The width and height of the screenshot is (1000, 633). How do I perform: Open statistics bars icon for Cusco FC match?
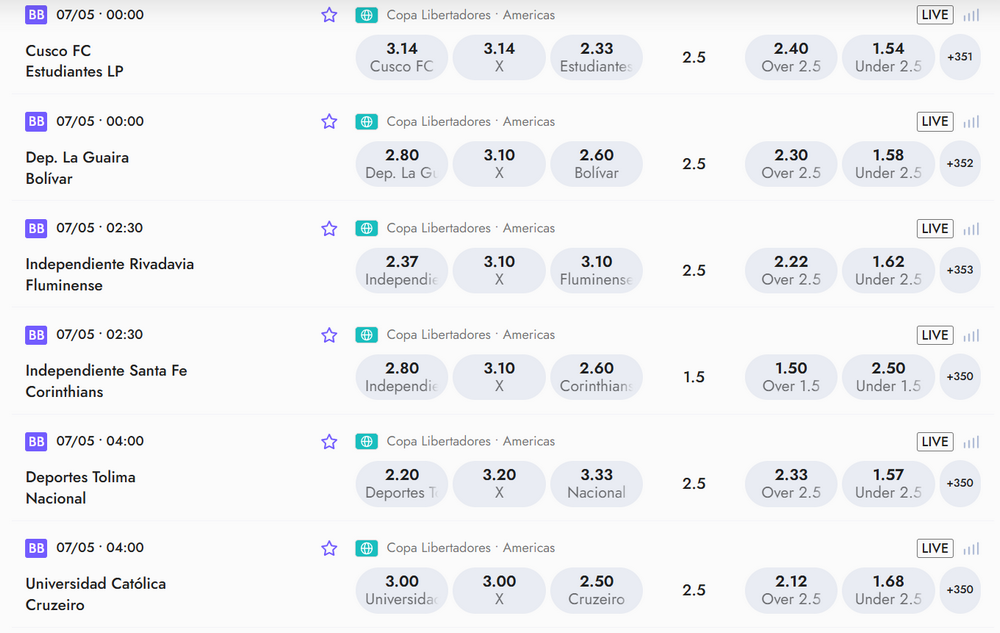point(971,15)
